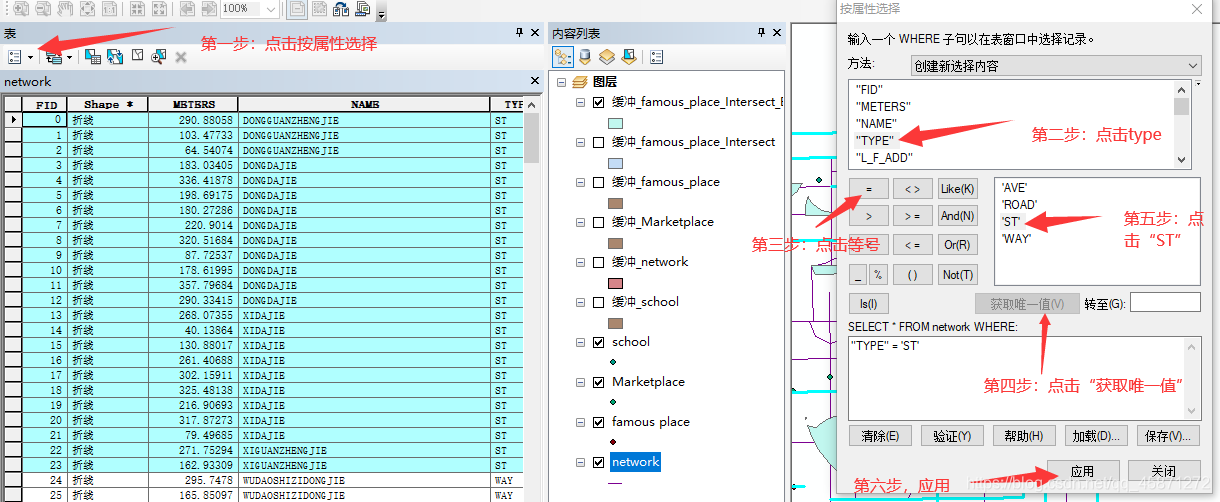Image resolution: width=1220 pixels, height=502 pixels.
Task: Go forward to next extent arrow icon
Action: [207, 9]
